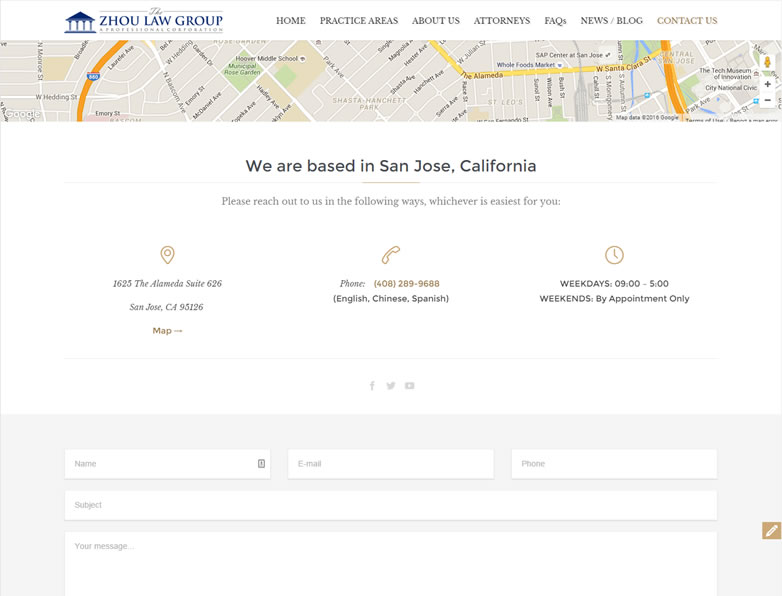
Task: Open the Twitter social icon
Action: tap(391, 386)
